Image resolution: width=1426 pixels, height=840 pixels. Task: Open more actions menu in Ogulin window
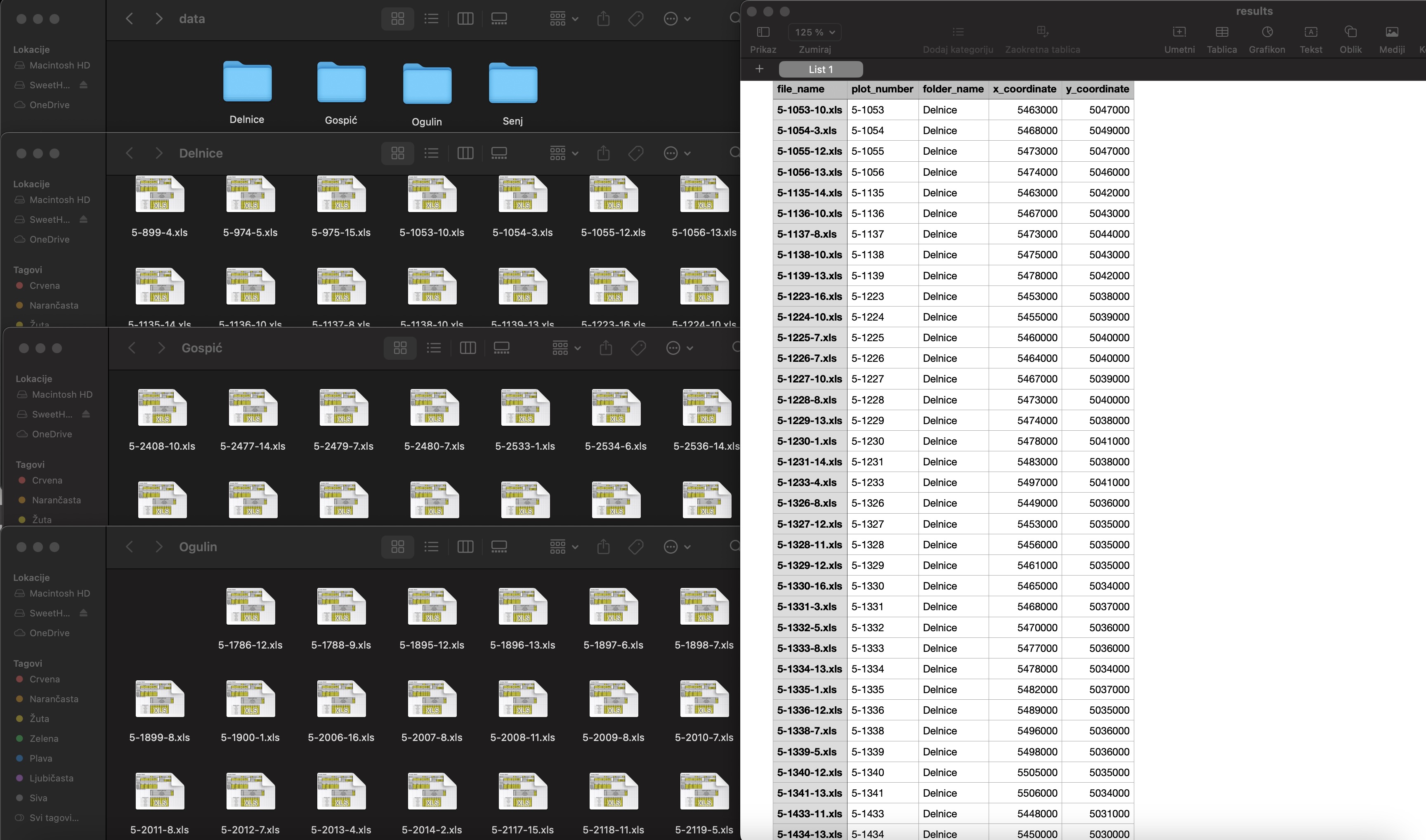click(x=677, y=547)
